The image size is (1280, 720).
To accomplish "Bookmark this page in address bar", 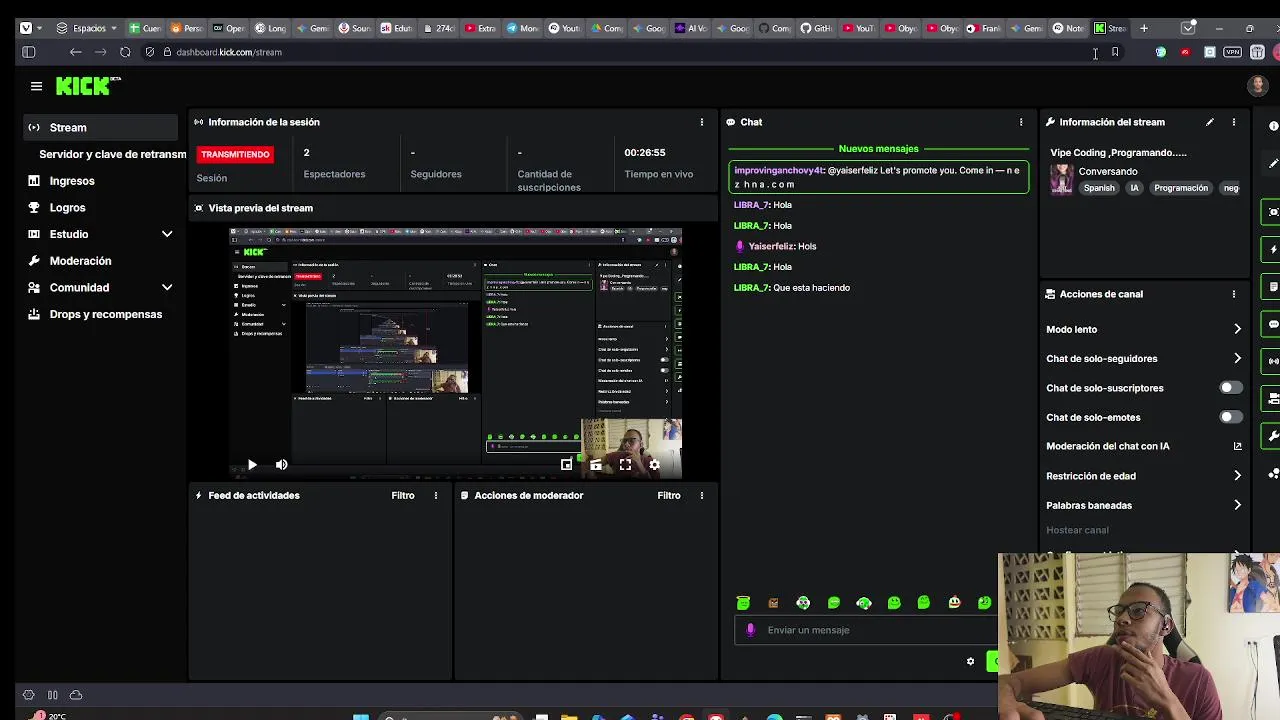I will point(1115,52).
